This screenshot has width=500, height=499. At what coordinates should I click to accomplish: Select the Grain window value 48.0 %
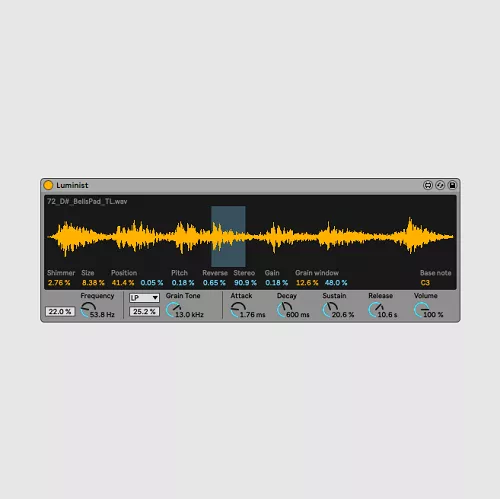point(336,283)
